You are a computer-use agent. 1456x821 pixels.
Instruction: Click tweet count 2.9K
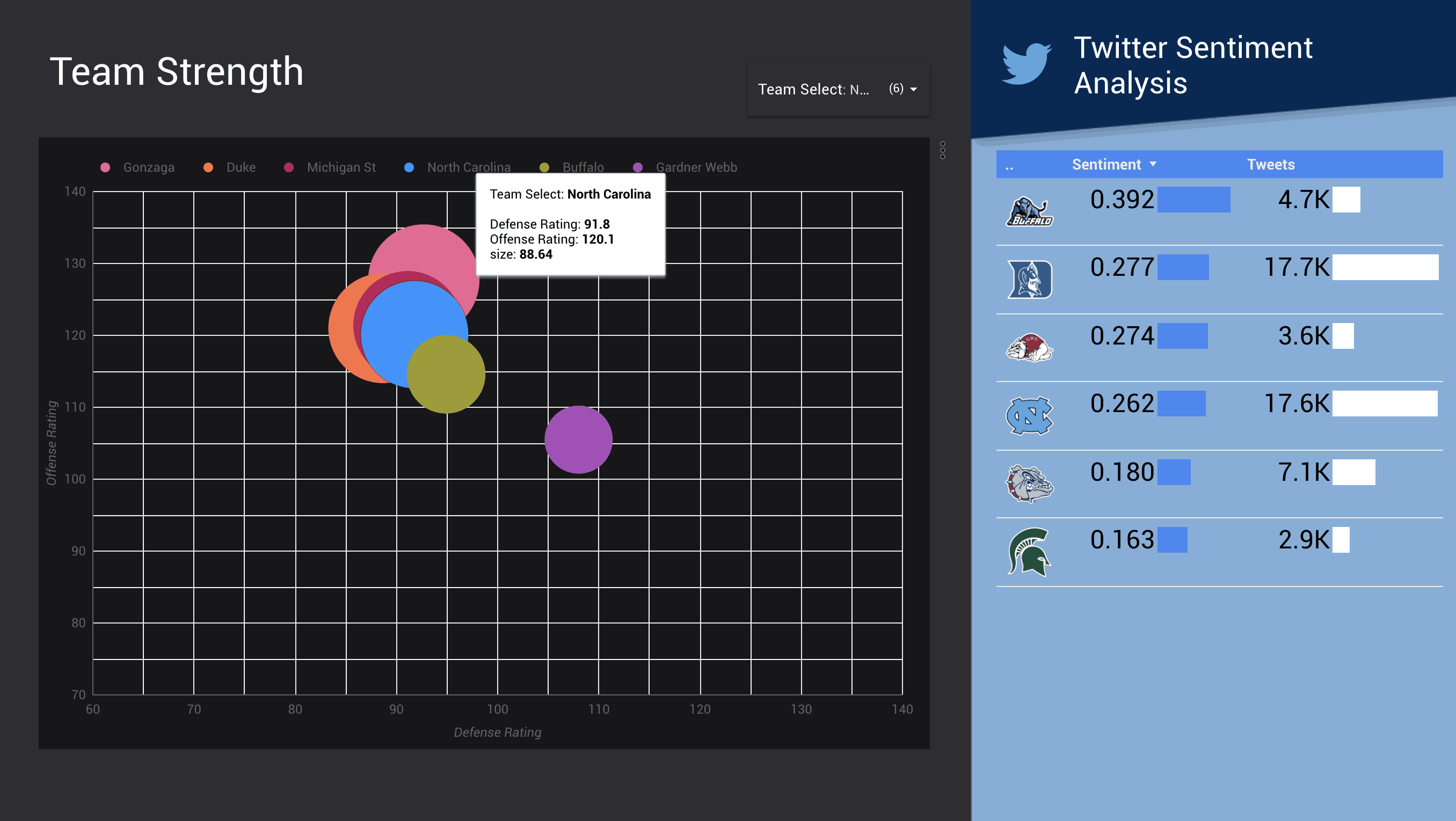click(x=1304, y=540)
